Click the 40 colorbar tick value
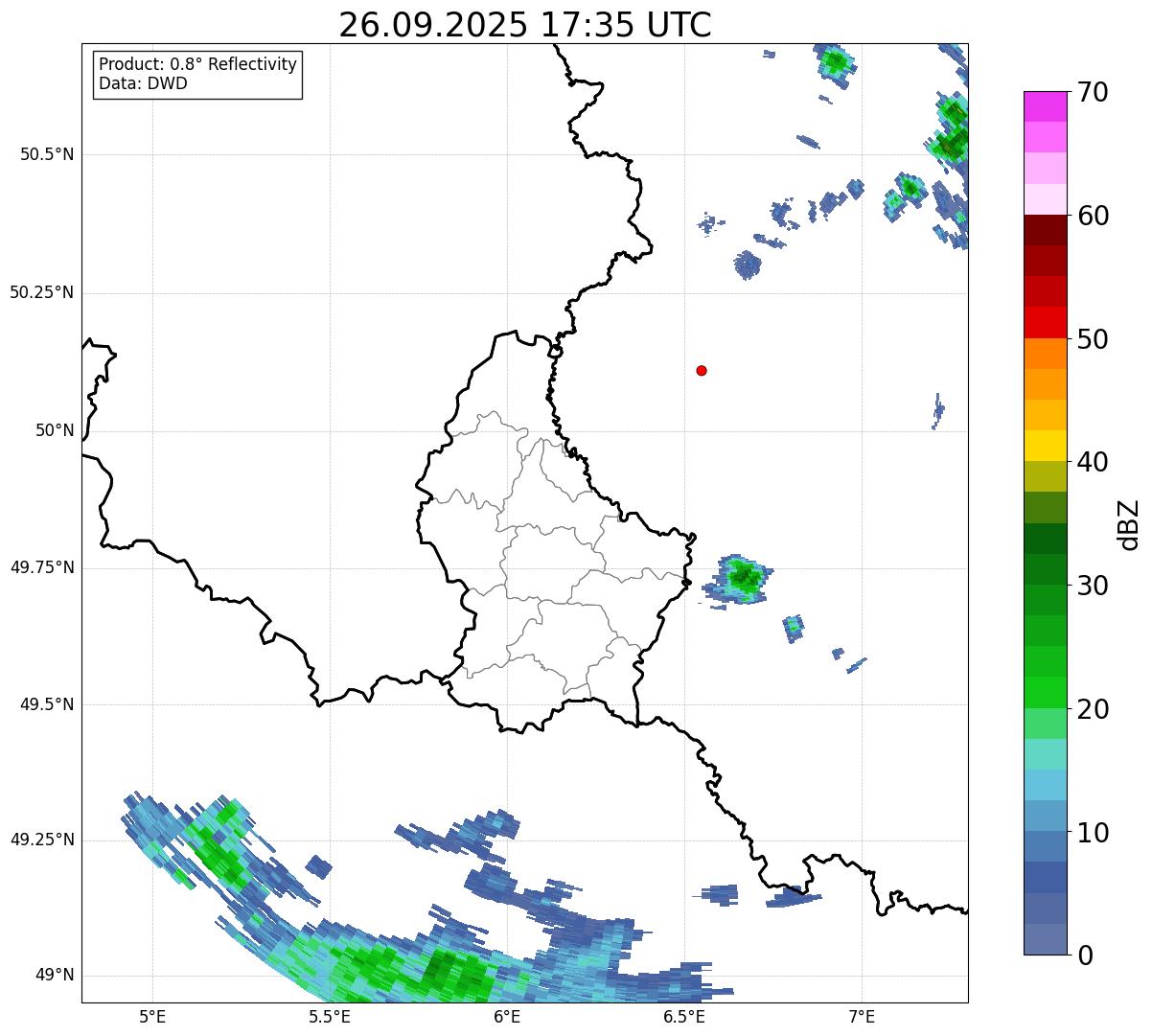This screenshot has height=1036, width=1152. [x=1093, y=462]
